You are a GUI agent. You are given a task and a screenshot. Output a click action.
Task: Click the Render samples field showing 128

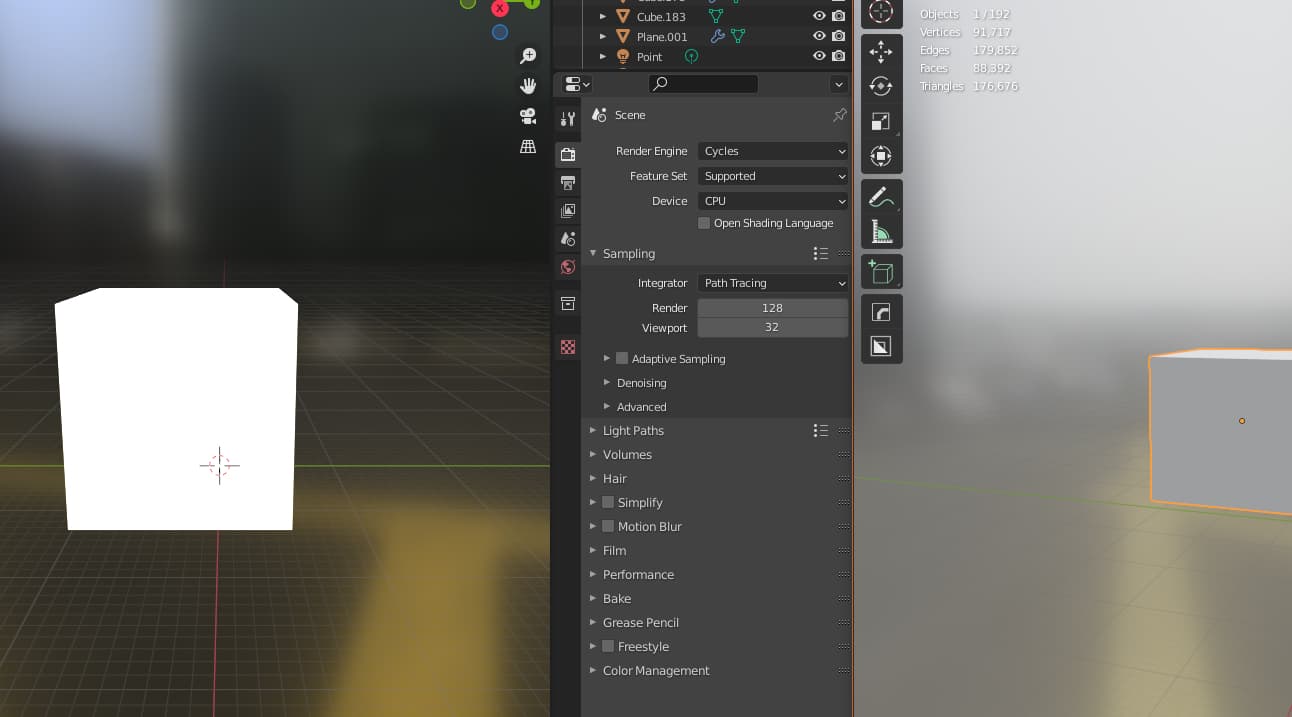click(773, 308)
